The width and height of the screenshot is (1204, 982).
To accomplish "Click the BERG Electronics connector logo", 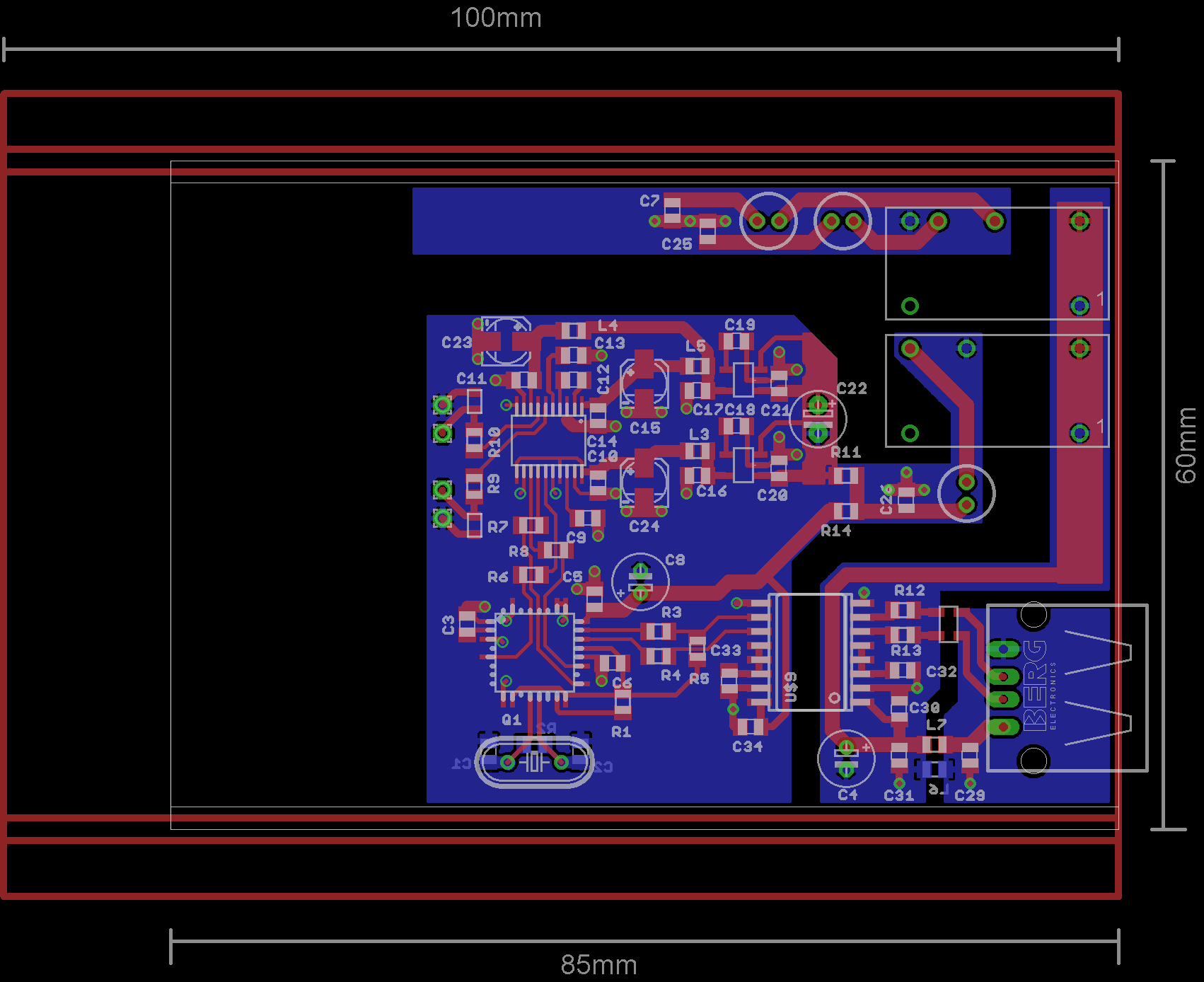I will click(x=1039, y=686).
